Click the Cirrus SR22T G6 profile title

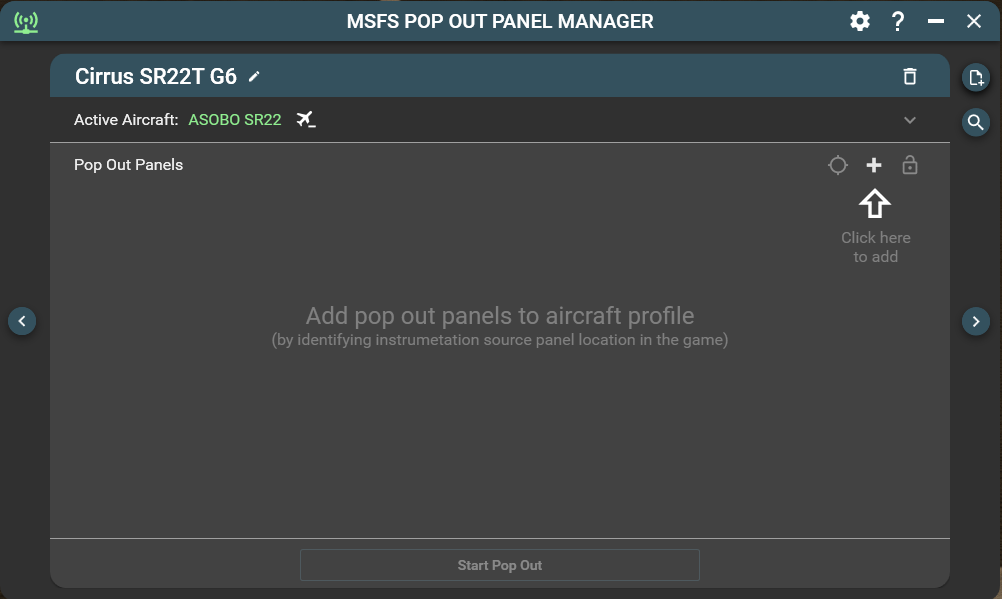156,77
